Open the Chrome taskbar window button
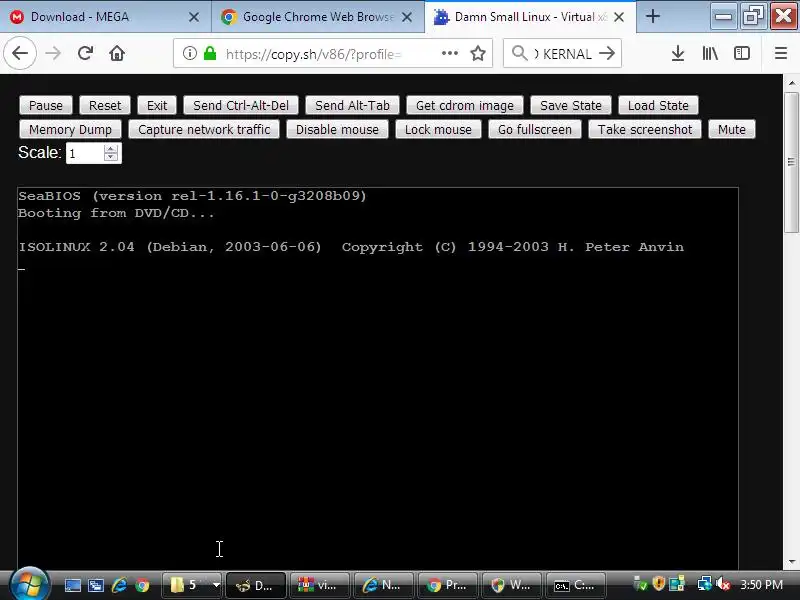Image resolution: width=800 pixels, height=600 pixels. (447, 585)
